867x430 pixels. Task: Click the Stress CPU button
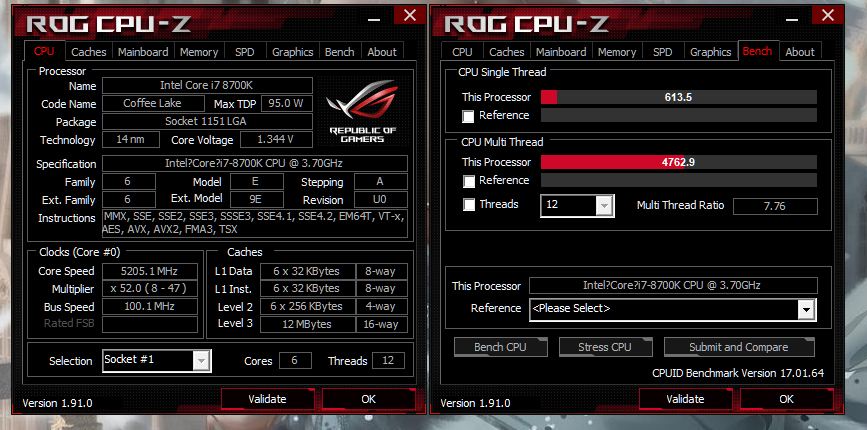click(605, 347)
